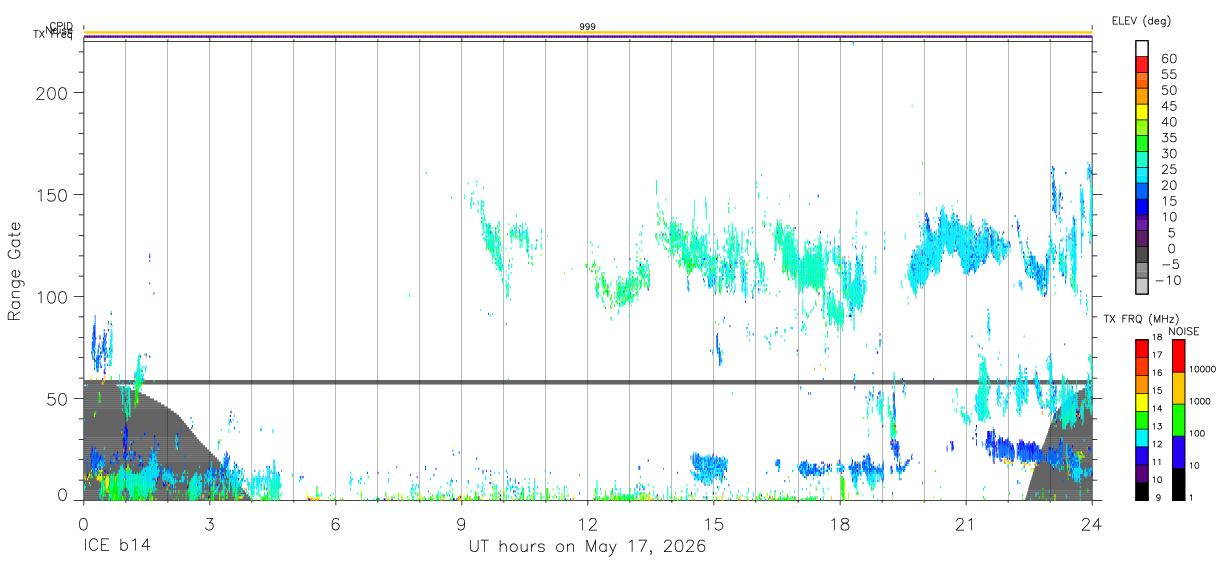The height and width of the screenshot is (567, 1228).
Task: Click the TX FRQ black band between 9 and 10
Action: 1142,490
